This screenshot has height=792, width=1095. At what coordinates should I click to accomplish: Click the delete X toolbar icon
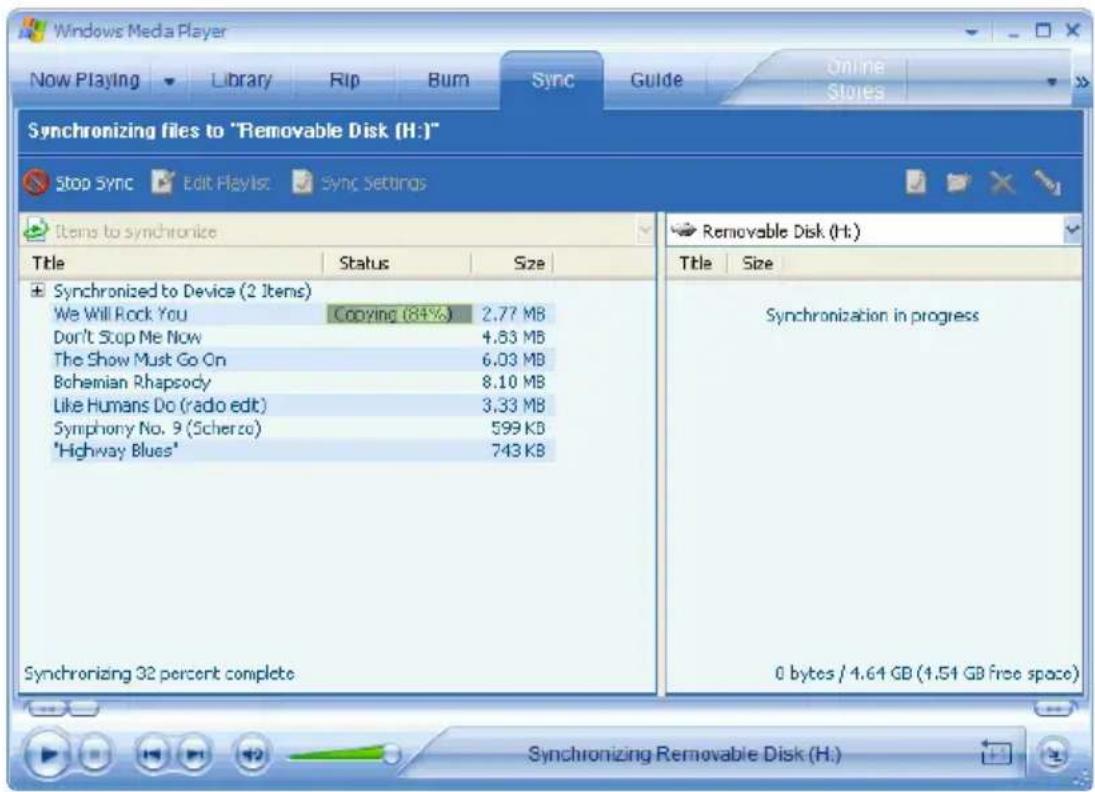pos(1002,183)
